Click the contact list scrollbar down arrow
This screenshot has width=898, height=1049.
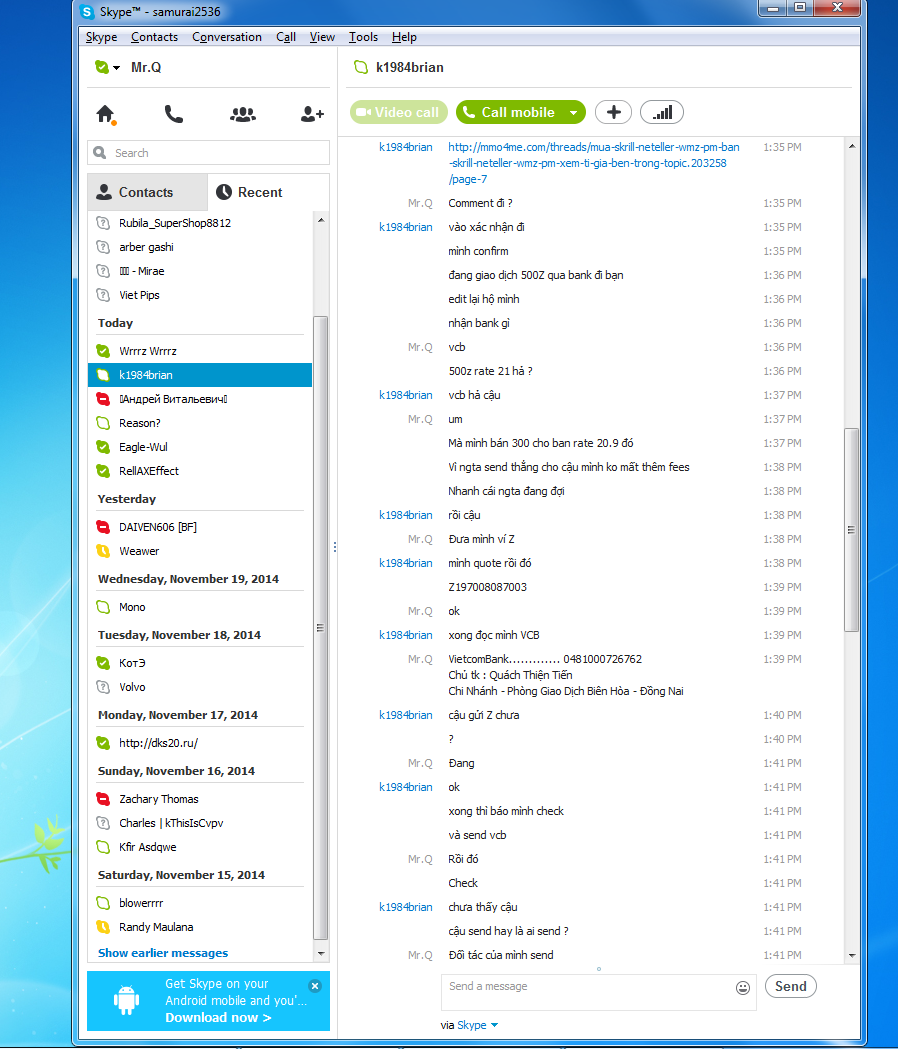pos(321,953)
